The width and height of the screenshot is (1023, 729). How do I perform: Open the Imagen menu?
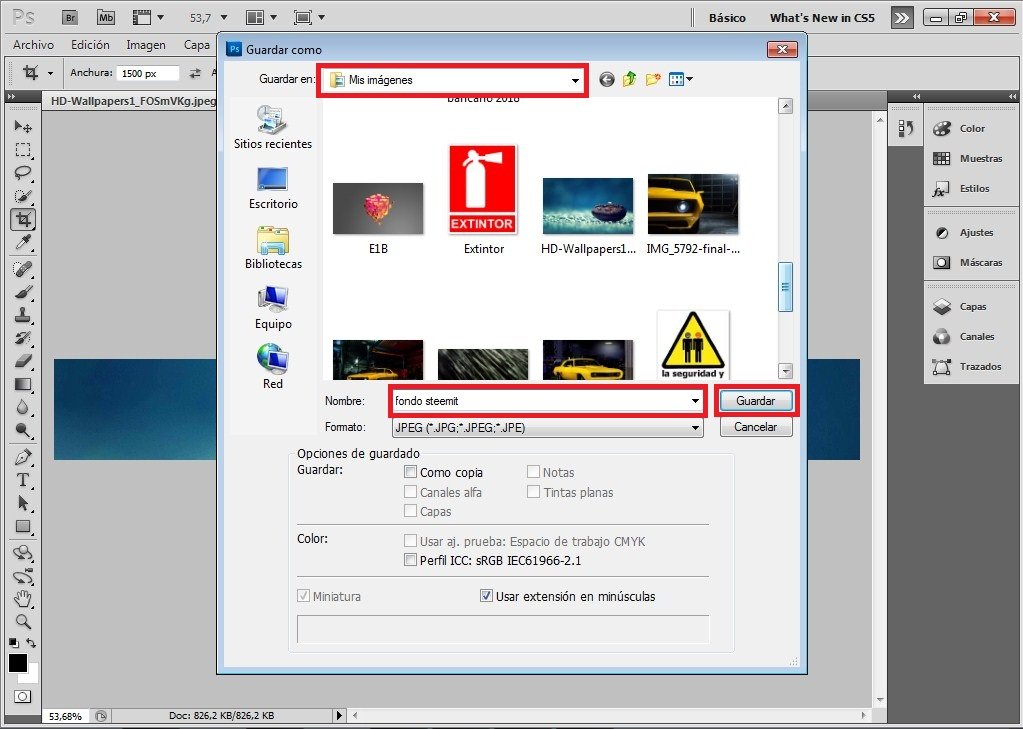[145, 45]
